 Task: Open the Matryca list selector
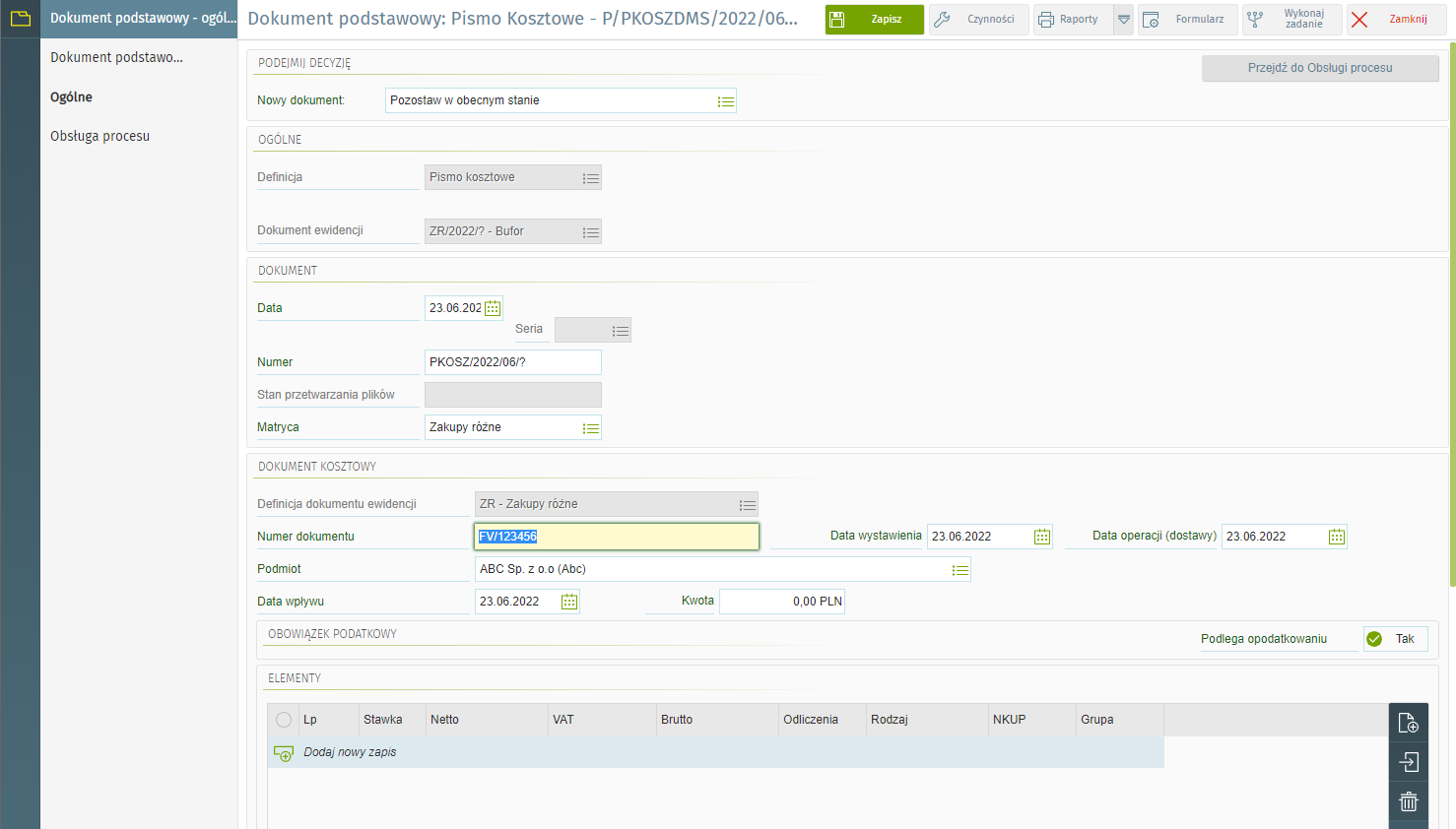click(590, 428)
